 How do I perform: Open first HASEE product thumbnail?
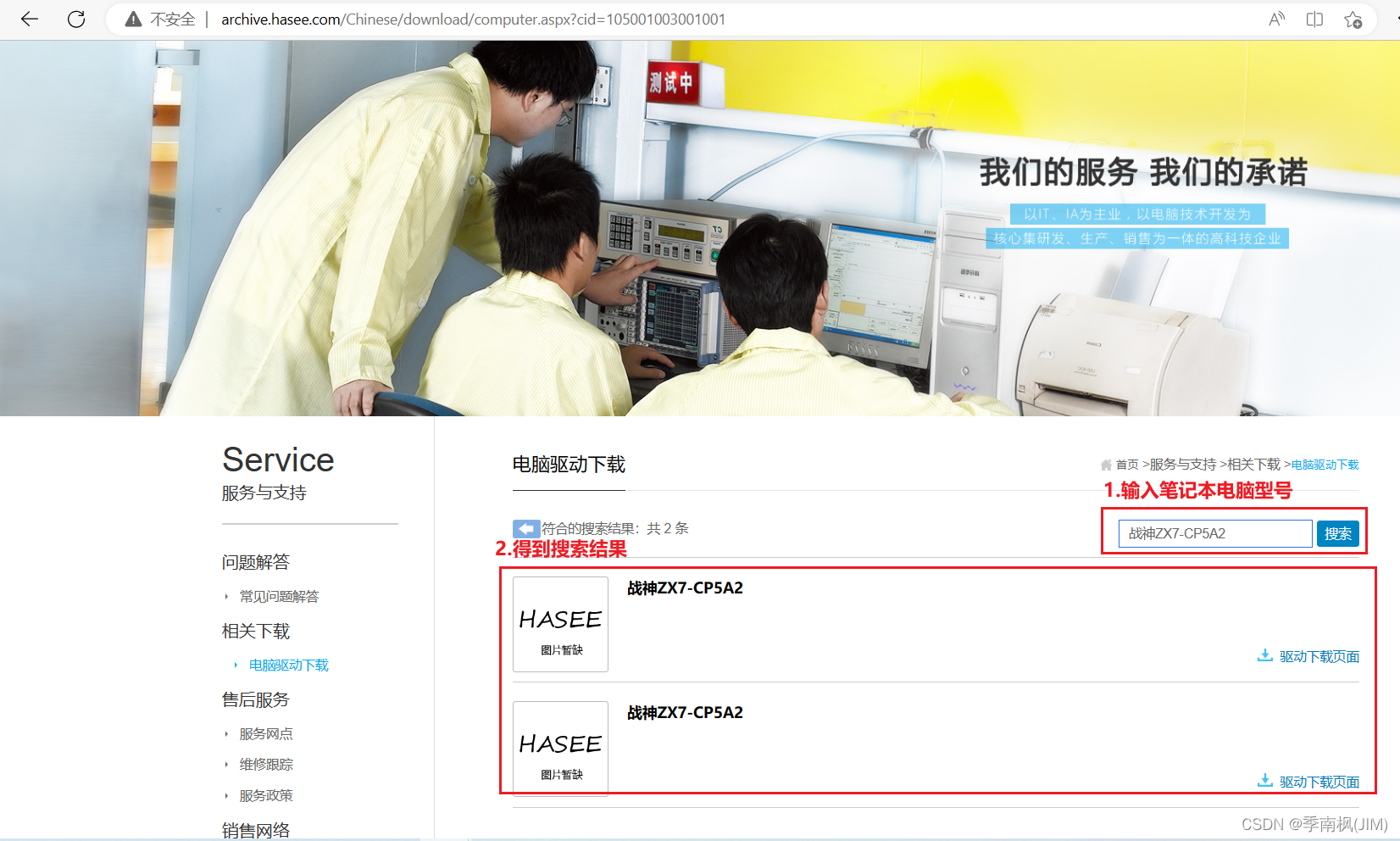(x=561, y=624)
